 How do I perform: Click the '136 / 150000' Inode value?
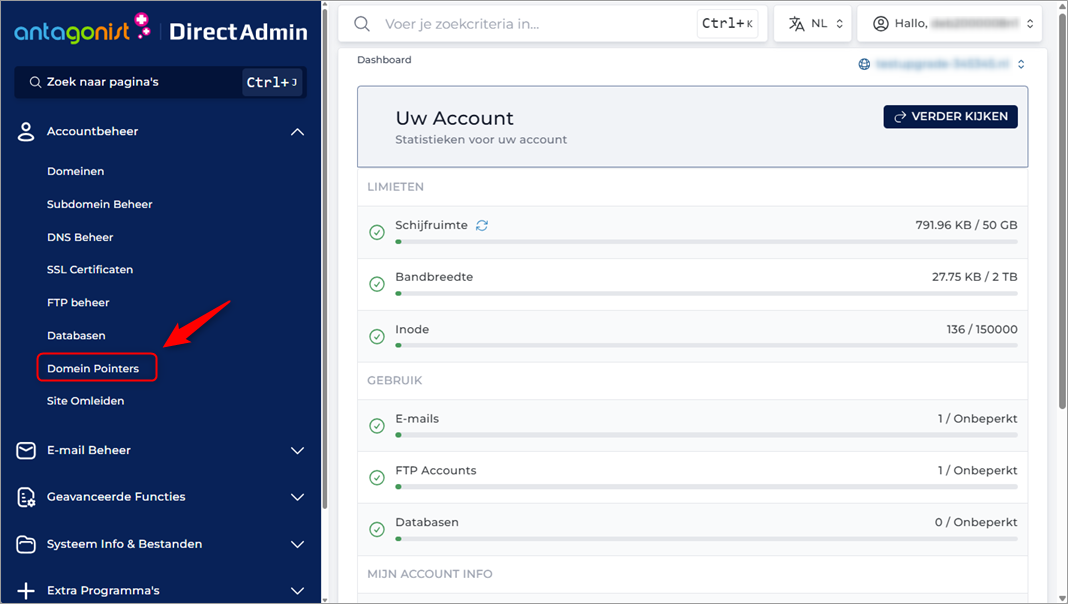click(x=981, y=330)
